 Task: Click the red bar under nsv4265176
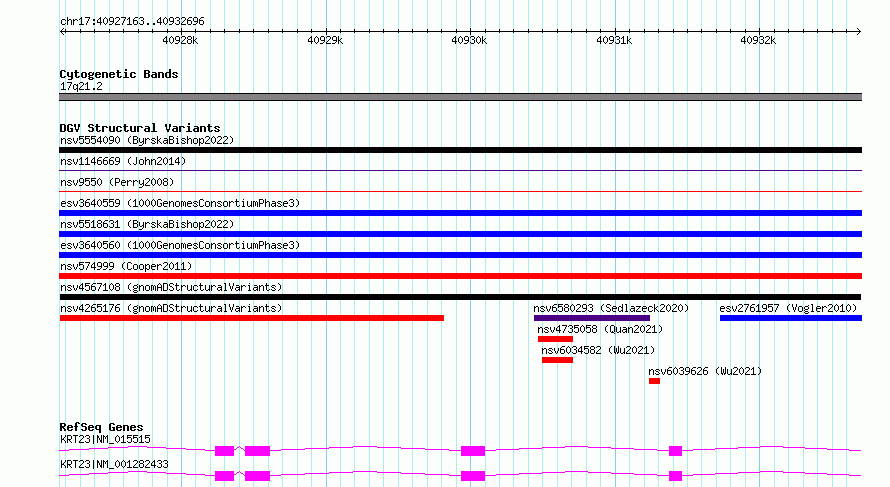[x=252, y=318]
